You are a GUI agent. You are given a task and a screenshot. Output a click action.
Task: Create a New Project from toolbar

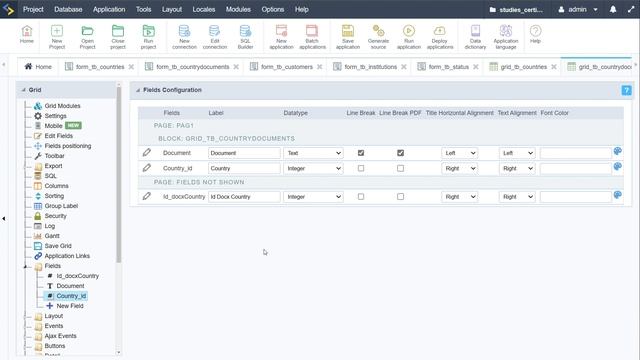point(57,37)
